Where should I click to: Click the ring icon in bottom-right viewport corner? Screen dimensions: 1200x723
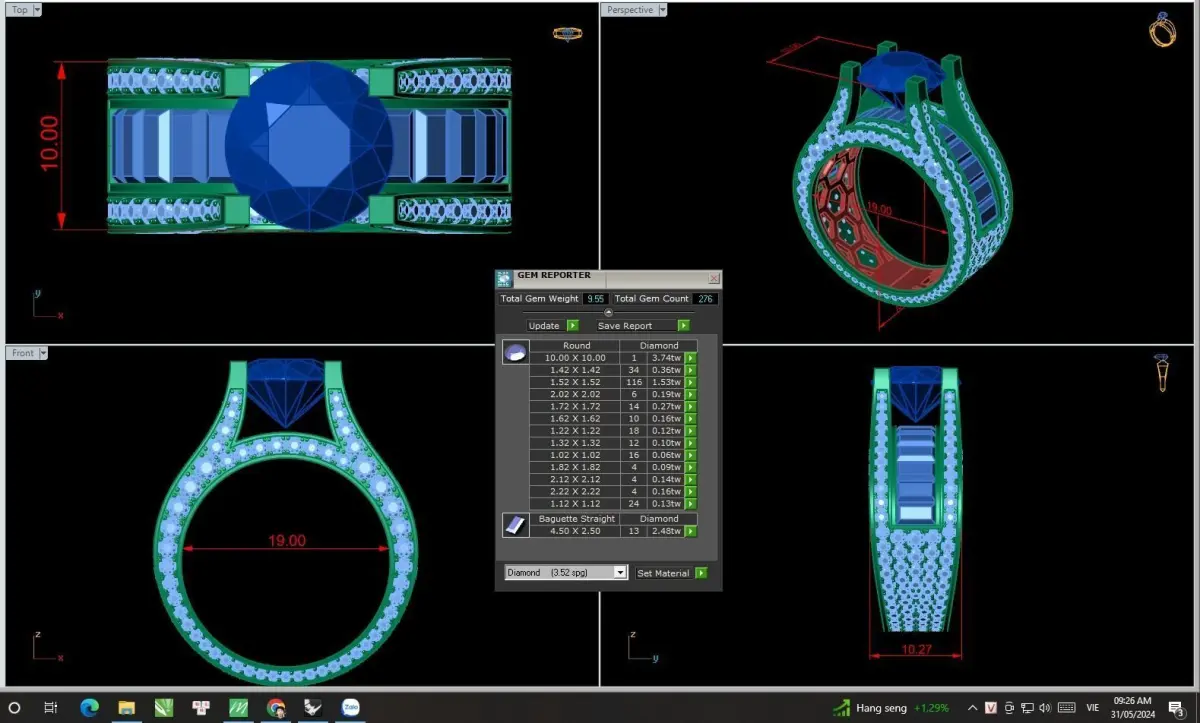click(x=1162, y=372)
